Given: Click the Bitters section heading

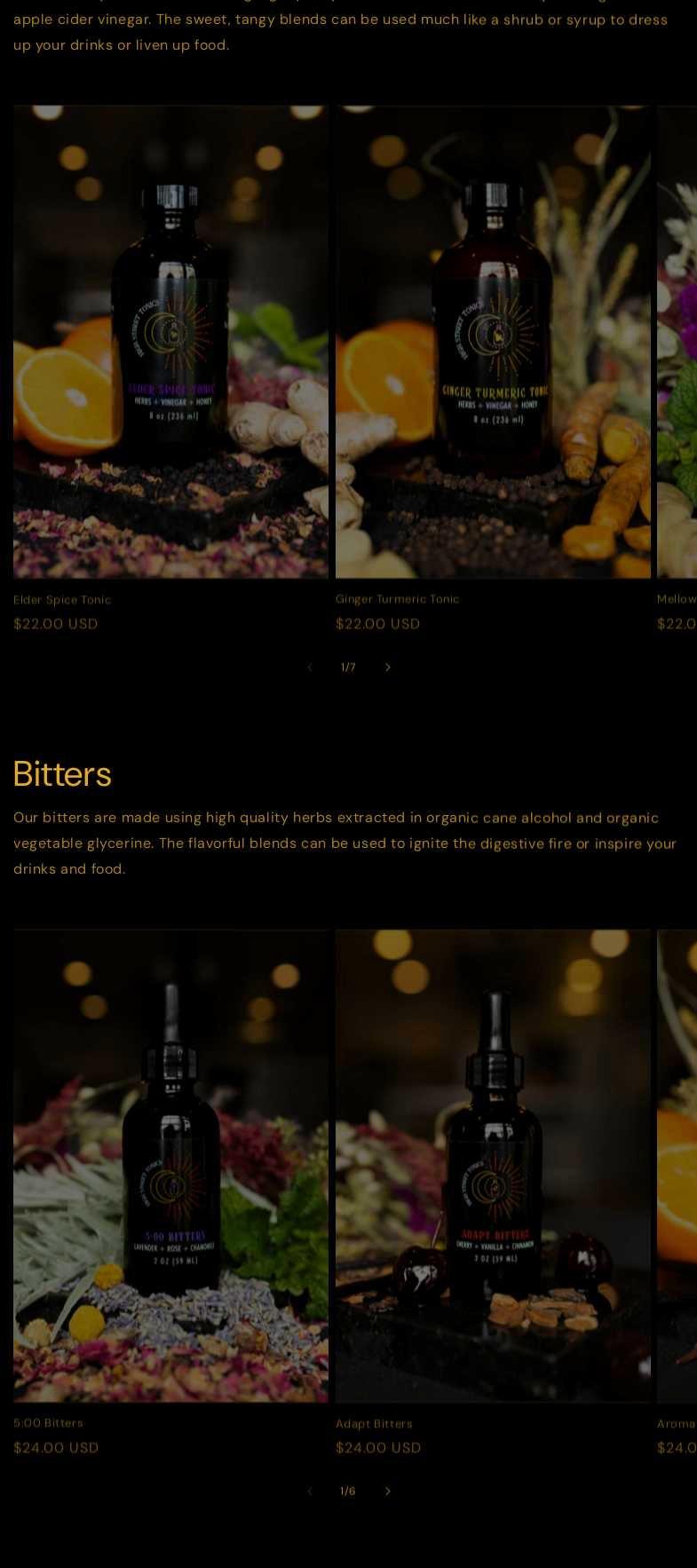Looking at the screenshot, I should point(62,773).
